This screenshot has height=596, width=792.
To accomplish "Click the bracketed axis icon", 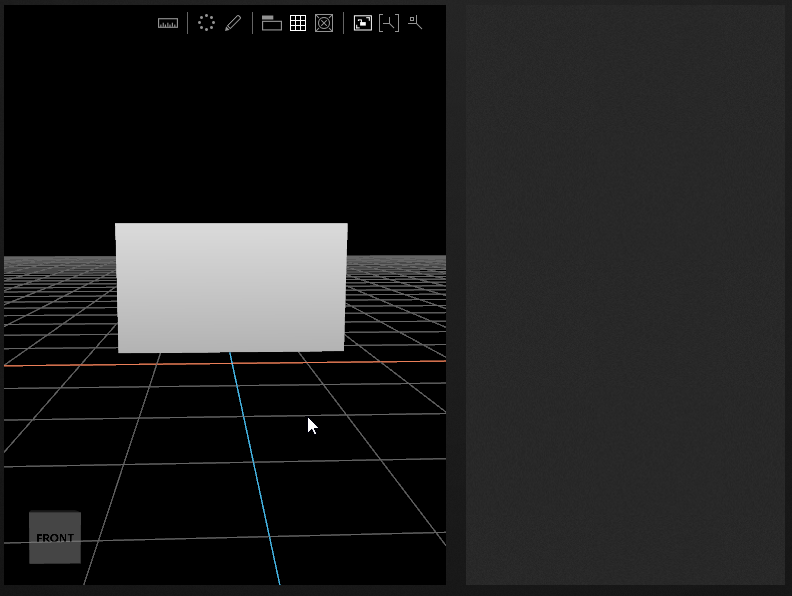I will (x=389, y=23).
